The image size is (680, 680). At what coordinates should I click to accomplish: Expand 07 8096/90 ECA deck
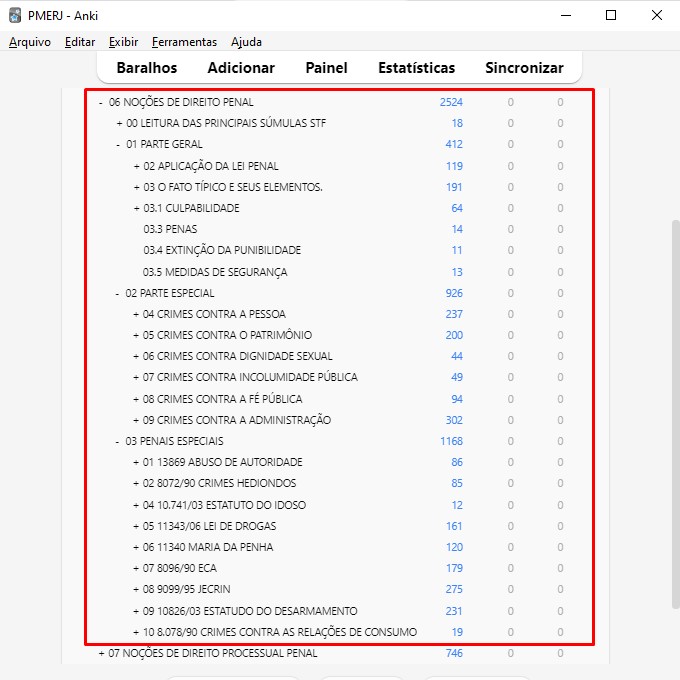136,569
